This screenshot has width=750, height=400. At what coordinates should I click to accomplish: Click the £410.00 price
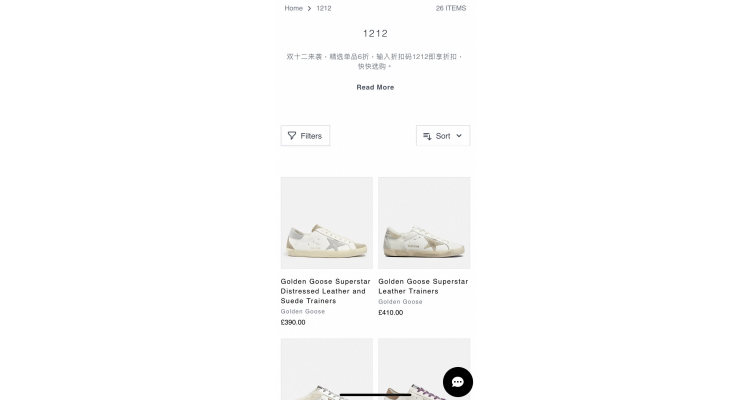390,312
